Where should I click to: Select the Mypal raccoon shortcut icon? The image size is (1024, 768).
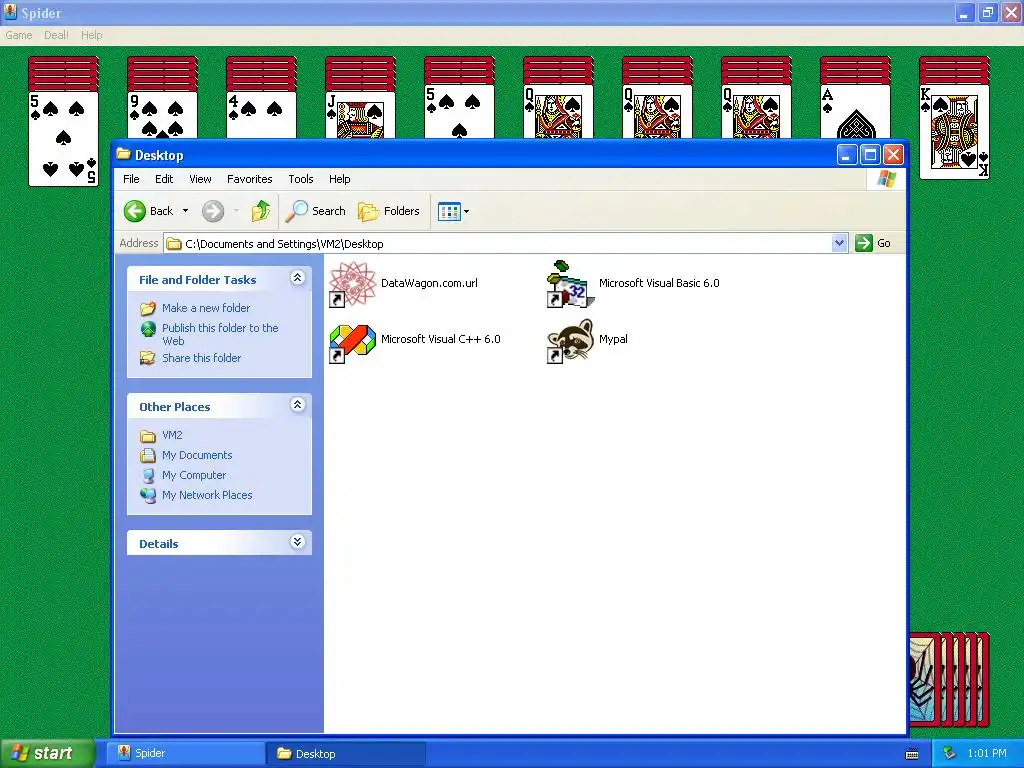pyautogui.click(x=570, y=340)
